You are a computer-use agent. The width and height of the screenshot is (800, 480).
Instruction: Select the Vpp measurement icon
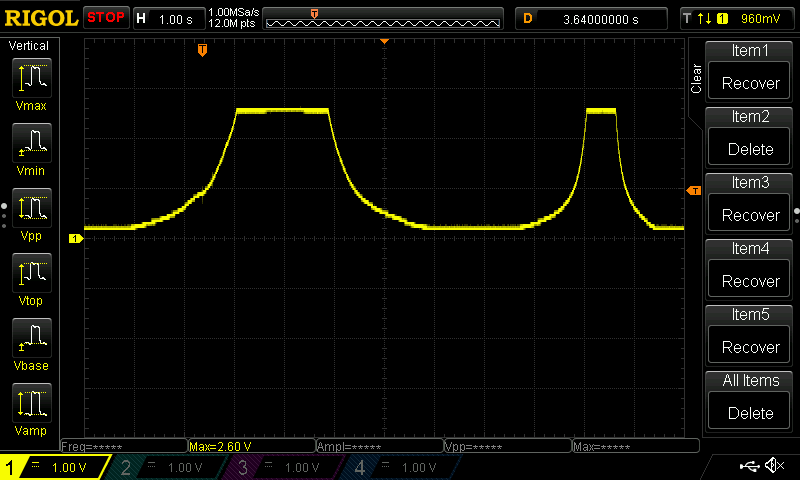coord(32,208)
